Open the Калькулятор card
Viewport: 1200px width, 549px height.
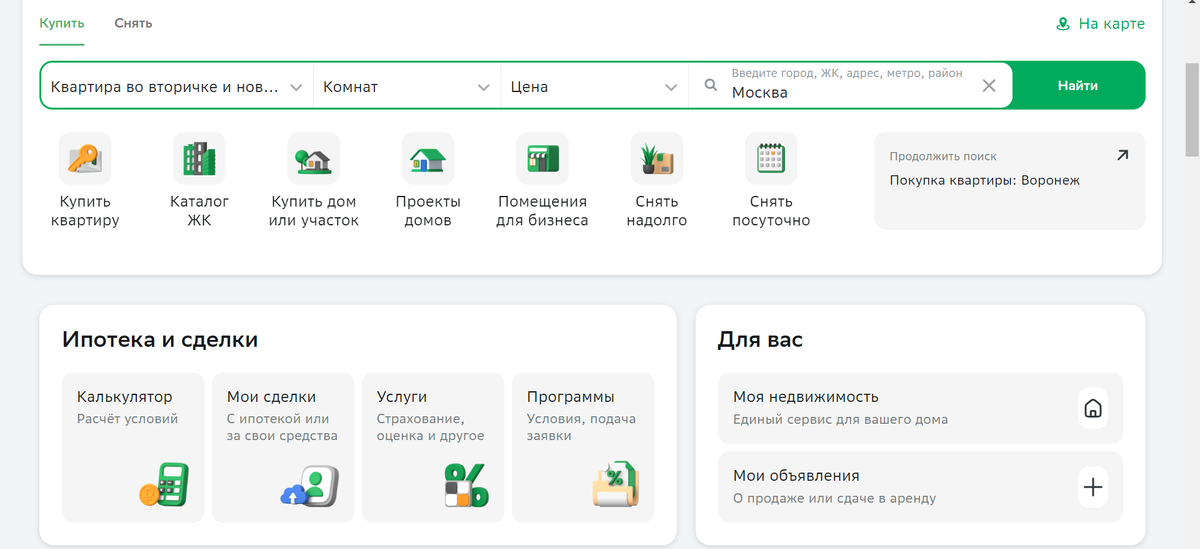tap(133, 448)
